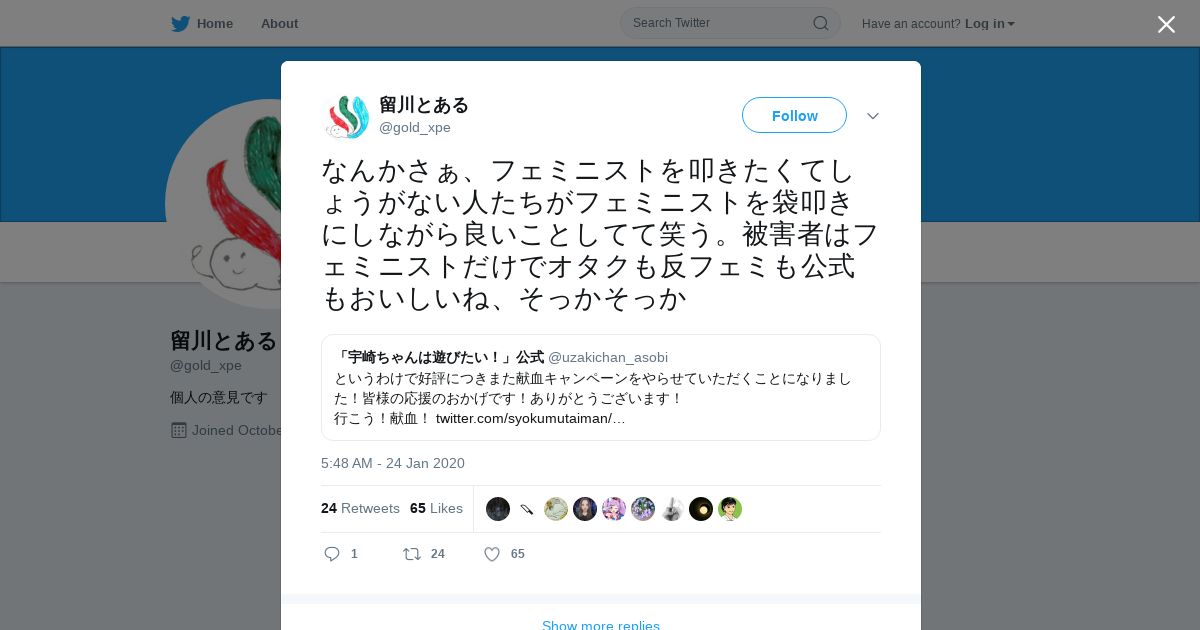This screenshot has width=1200, height=630.
Task: Click the reply speech bubble icon
Action: tap(332, 554)
